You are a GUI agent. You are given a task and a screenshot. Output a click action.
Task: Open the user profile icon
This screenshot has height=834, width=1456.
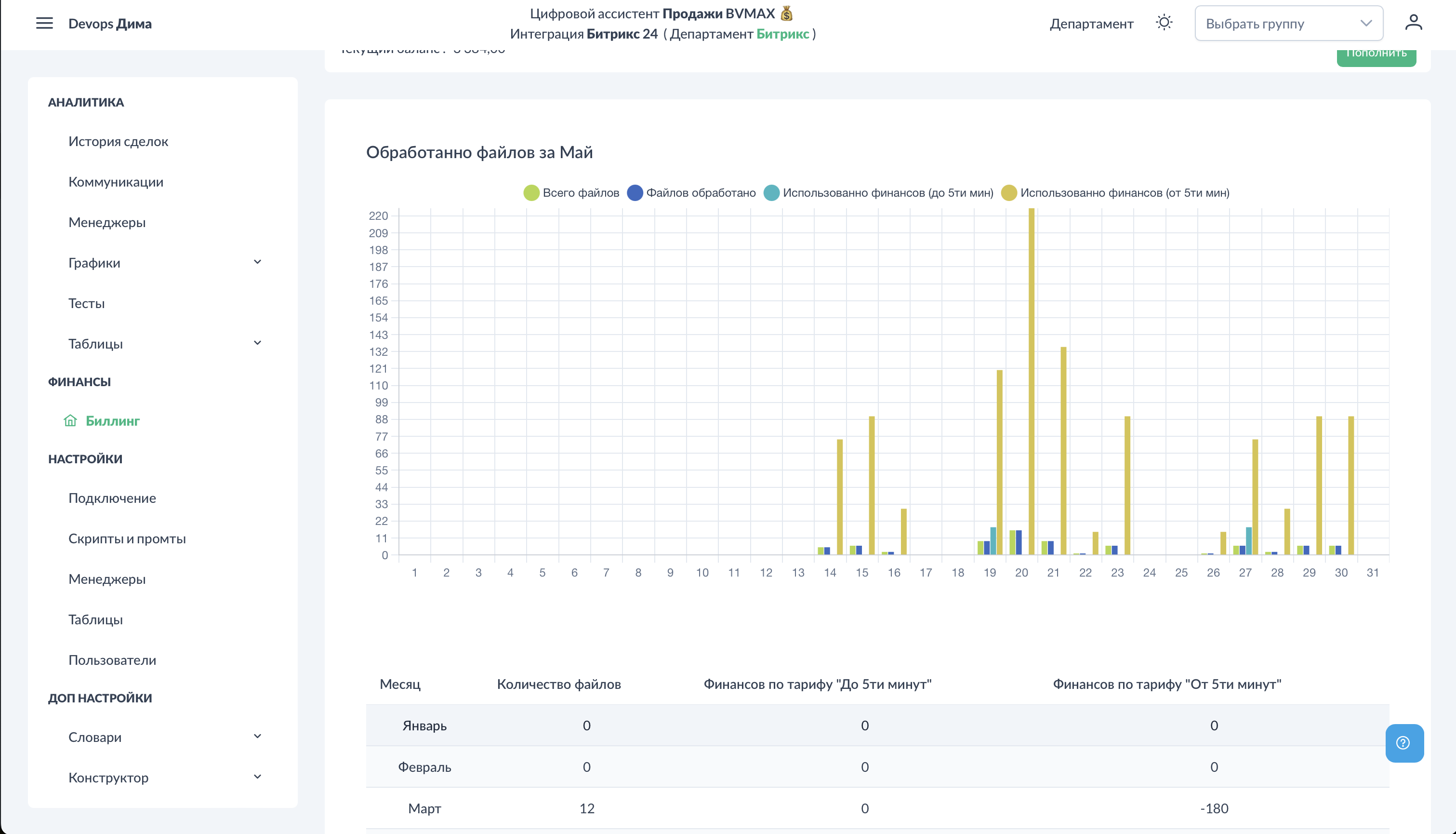[x=1413, y=23]
